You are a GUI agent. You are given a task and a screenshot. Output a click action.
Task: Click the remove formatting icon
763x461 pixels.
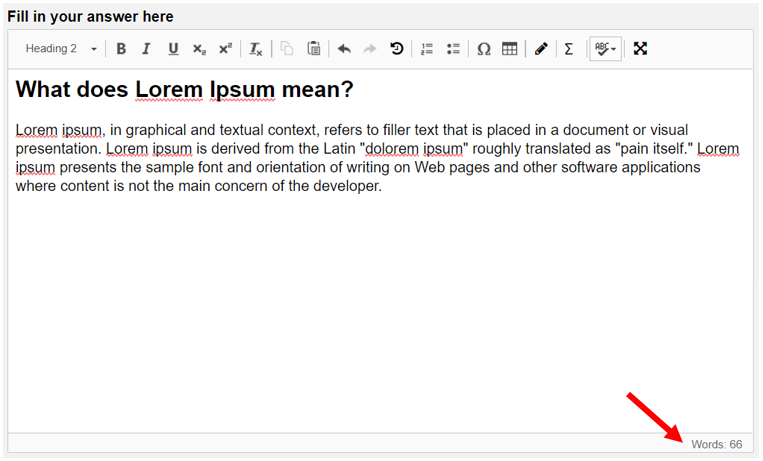(256, 49)
